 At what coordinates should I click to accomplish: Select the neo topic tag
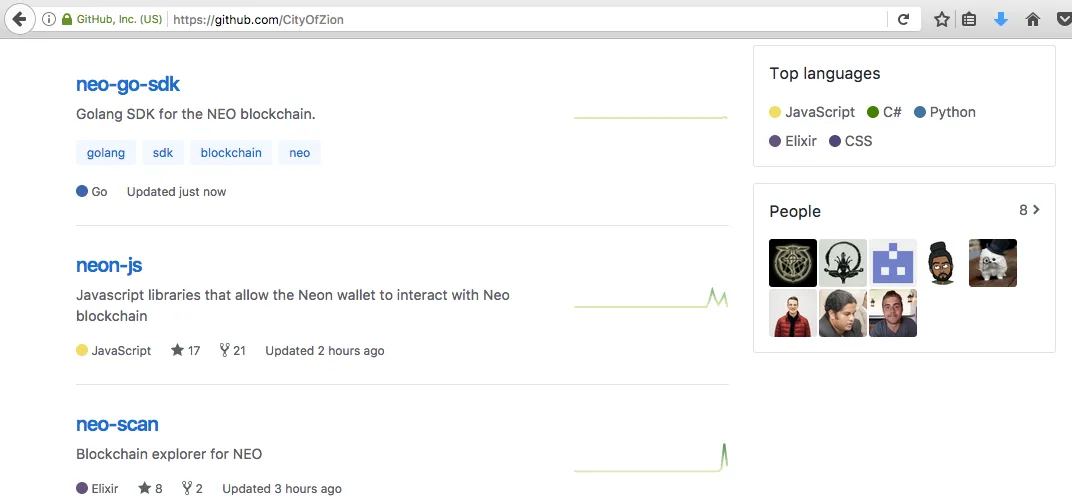[x=299, y=152]
